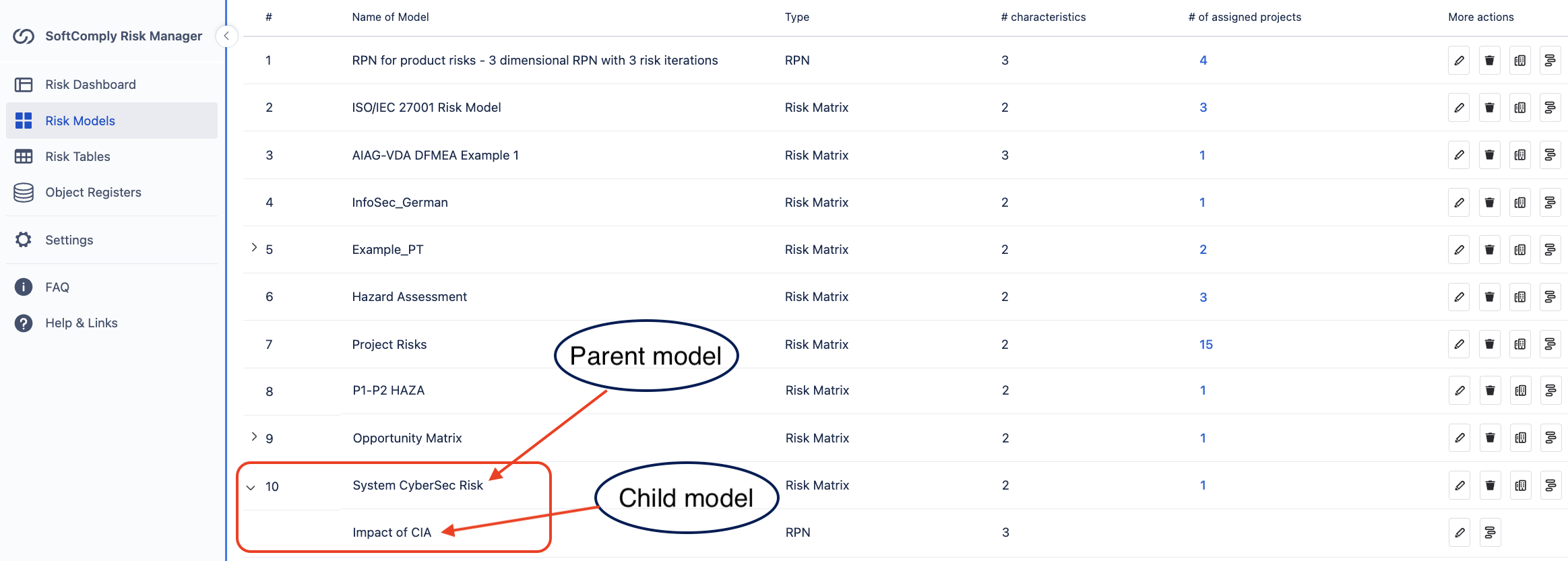Click the hierarchy icon for Impact of CIA

1490,533
